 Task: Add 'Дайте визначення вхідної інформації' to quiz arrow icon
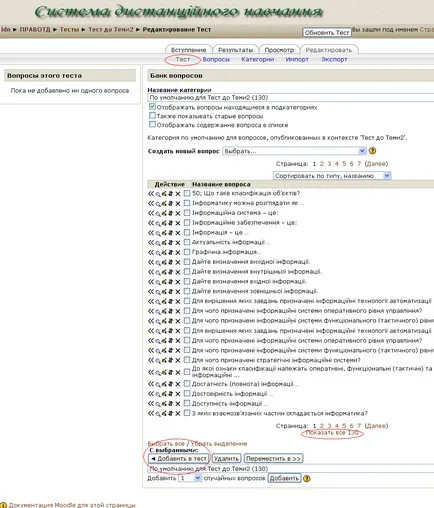[151, 282]
